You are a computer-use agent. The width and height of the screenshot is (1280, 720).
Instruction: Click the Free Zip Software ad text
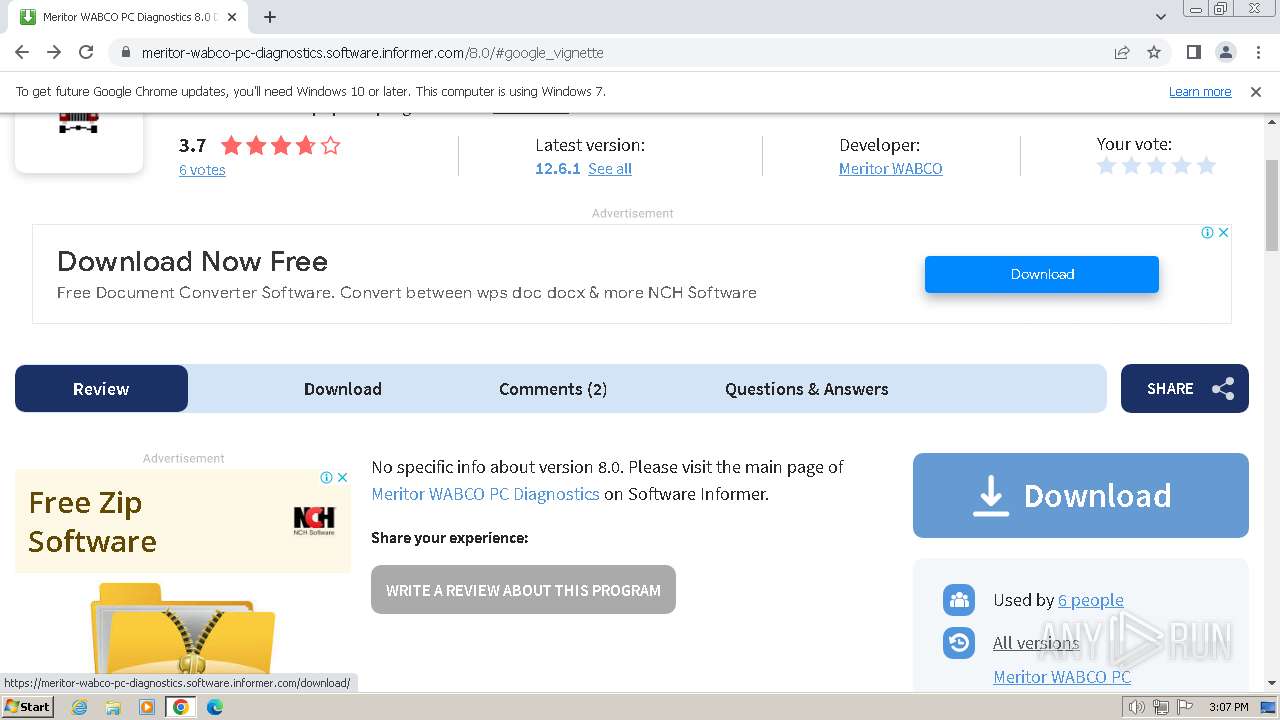[92, 522]
